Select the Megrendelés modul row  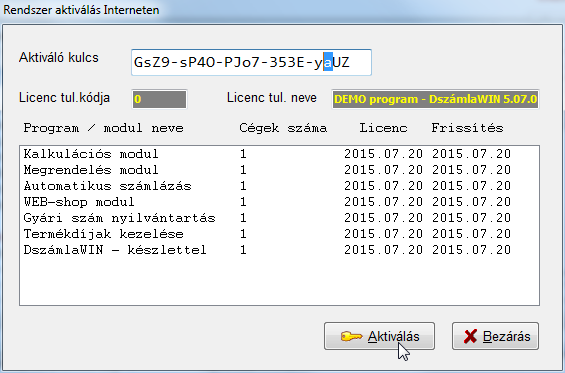pyautogui.click(x=279, y=170)
